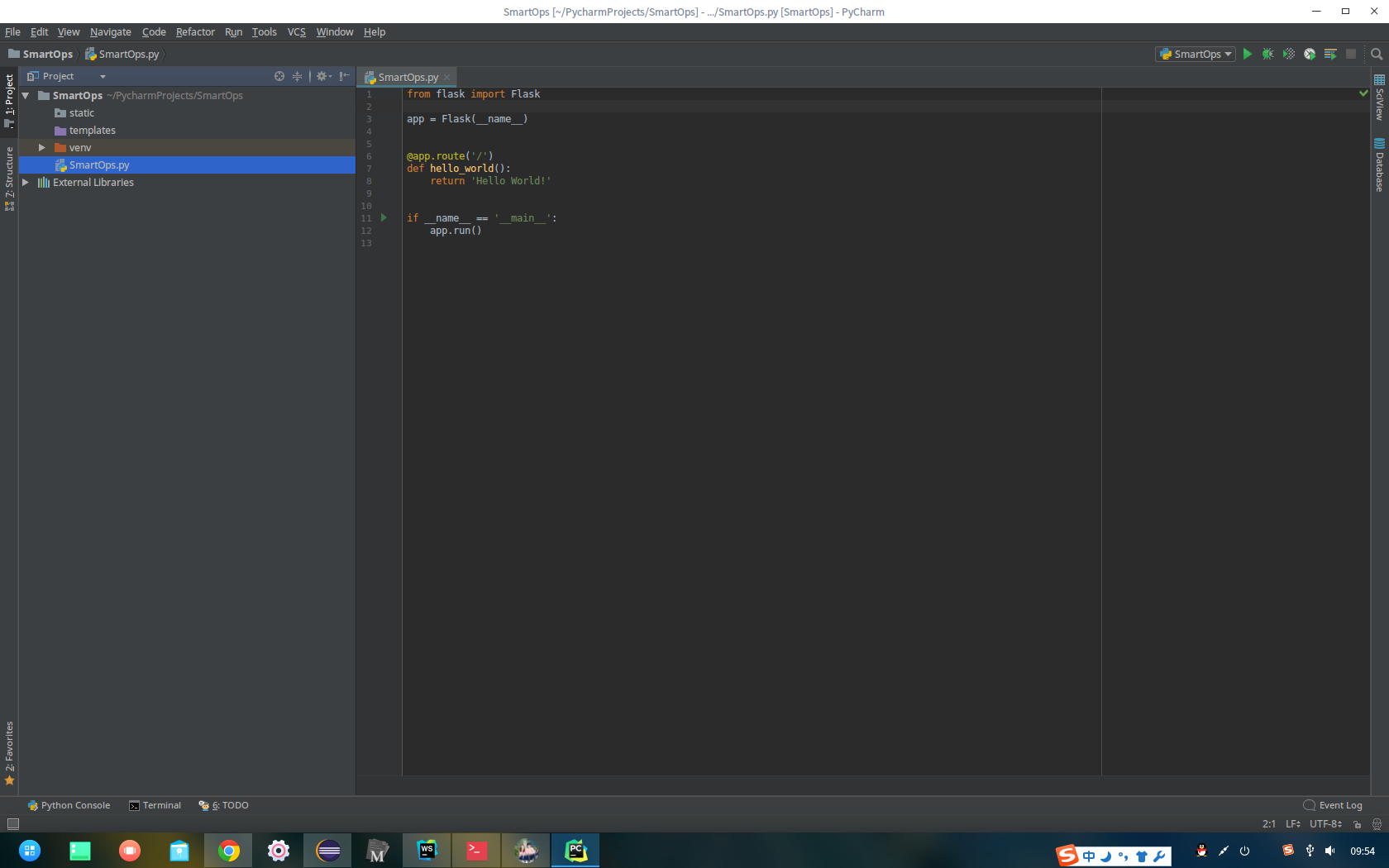Open UTF-8 encoding selector
1389x868 pixels.
pyautogui.click(x=1325, y=824)
